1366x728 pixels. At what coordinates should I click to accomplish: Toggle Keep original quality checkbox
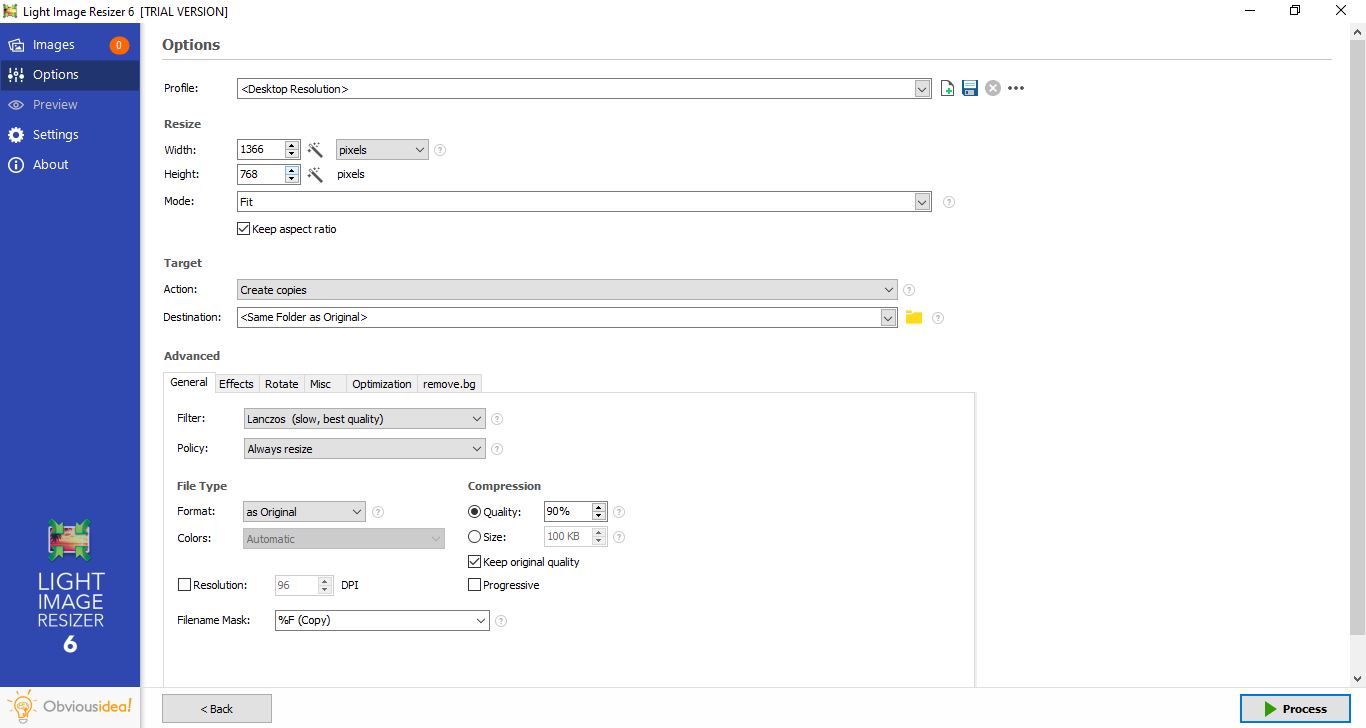pos(474,562)
